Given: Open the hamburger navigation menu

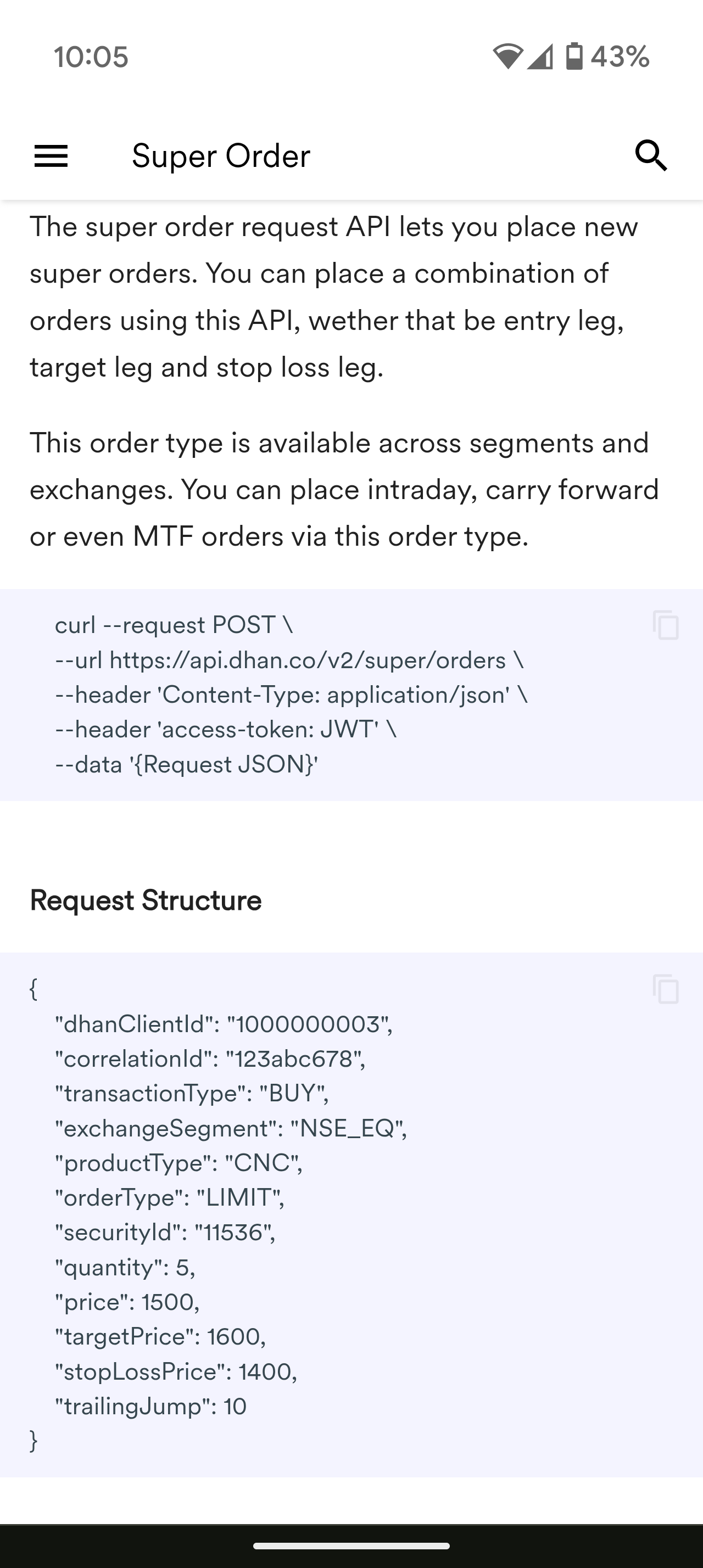Looking at the screenshot, I should (51, 156).
